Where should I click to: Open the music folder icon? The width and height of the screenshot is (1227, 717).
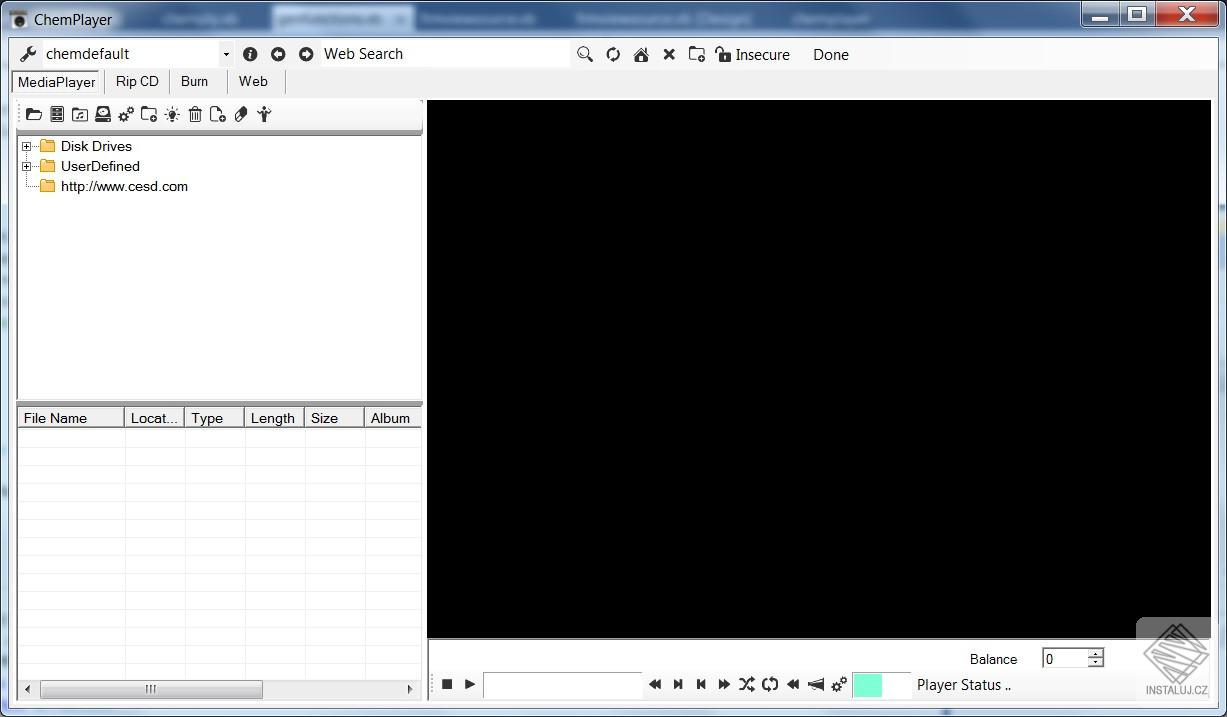pos(80,115)
